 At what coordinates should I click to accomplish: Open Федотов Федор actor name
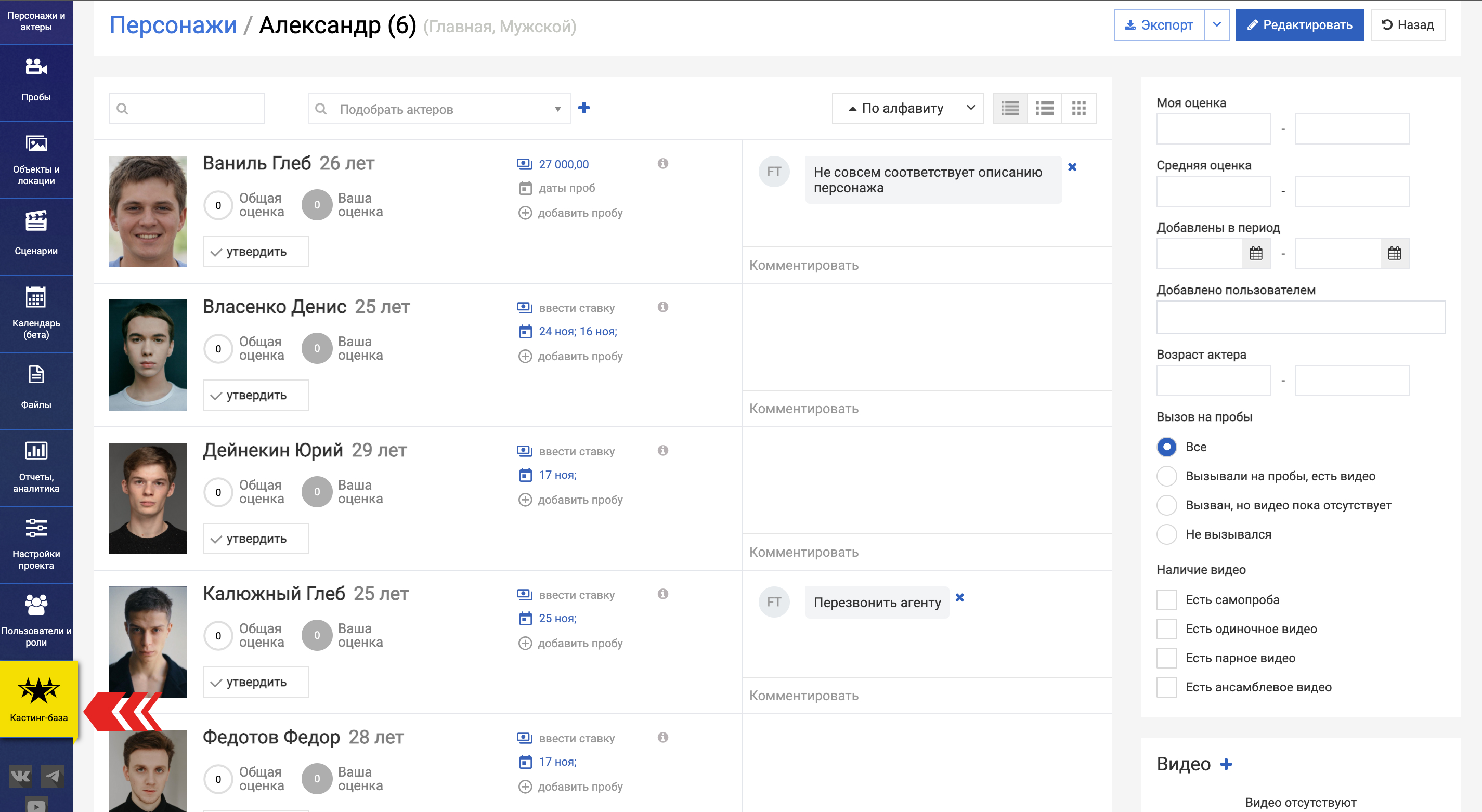click(271, 737)
